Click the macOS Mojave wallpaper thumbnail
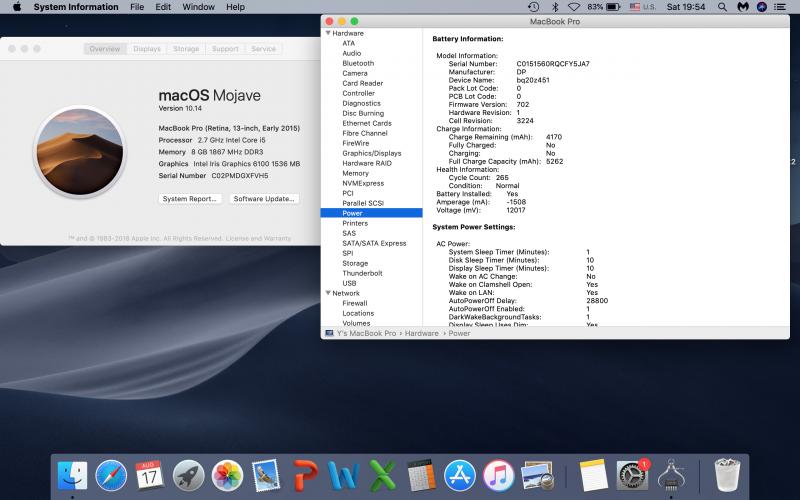800x500 pixels. [x=80, y=152]
